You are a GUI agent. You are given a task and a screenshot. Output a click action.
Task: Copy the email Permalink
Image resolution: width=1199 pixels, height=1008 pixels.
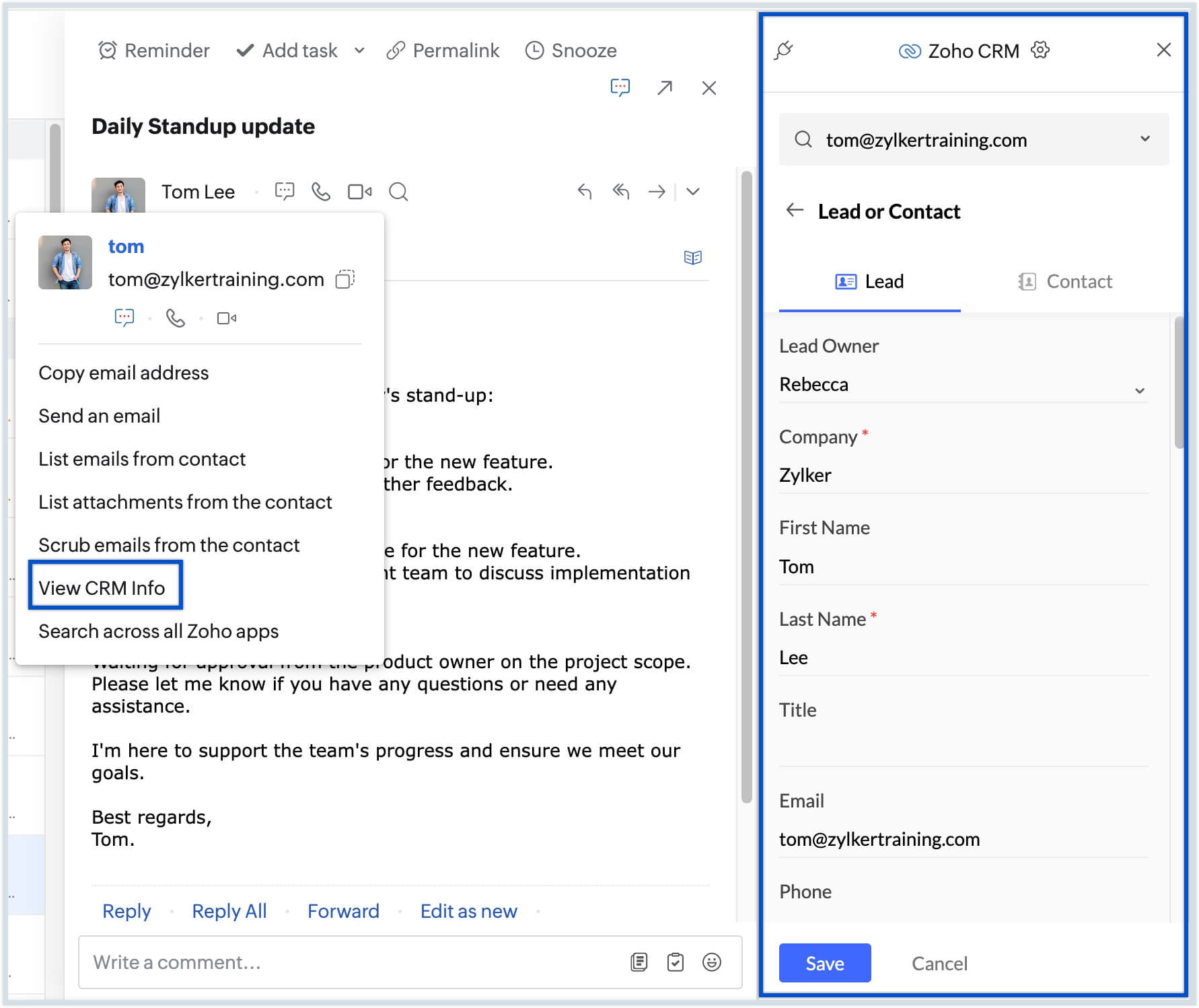coord(443,50)
